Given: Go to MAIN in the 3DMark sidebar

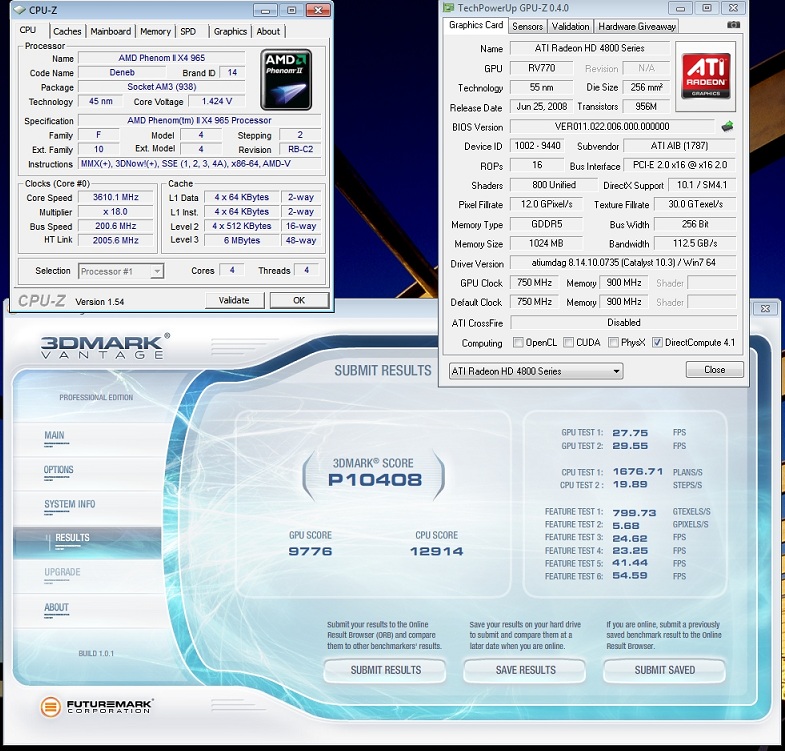Looking at the screenshot, I should point(54,435).
